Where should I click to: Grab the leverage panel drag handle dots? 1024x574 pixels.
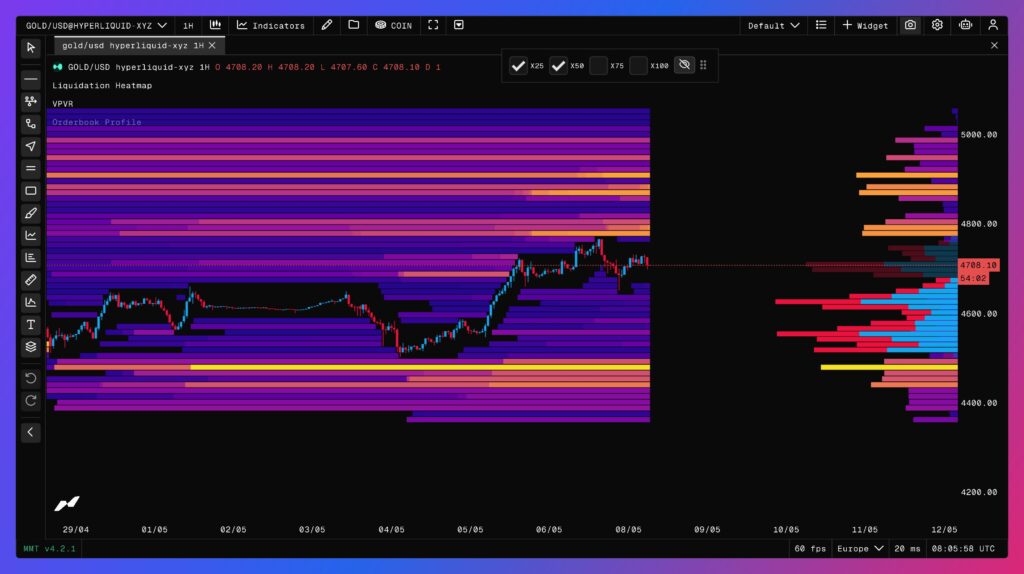coord(703,65)
